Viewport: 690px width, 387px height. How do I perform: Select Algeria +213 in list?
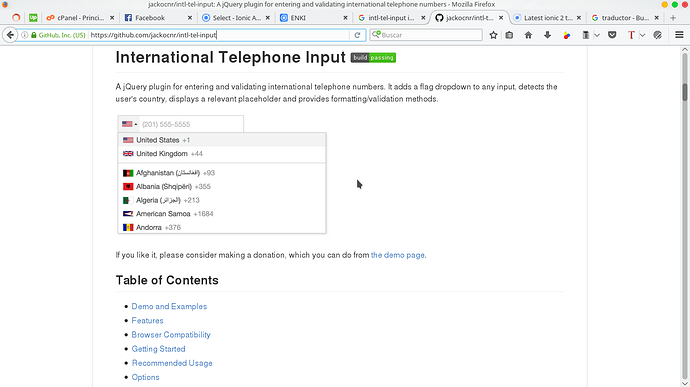coord(222,200)
